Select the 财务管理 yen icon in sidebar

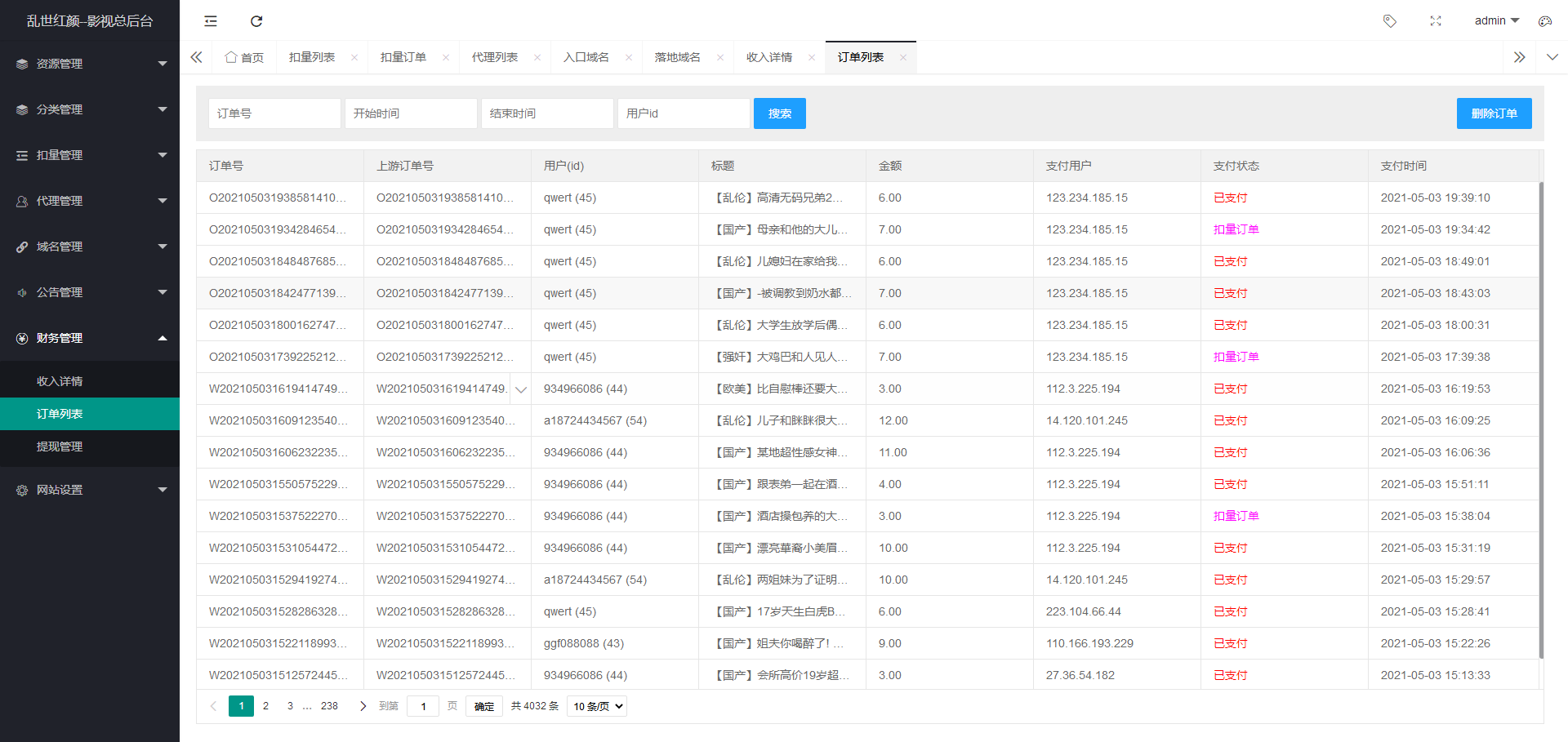click(21, 338)
